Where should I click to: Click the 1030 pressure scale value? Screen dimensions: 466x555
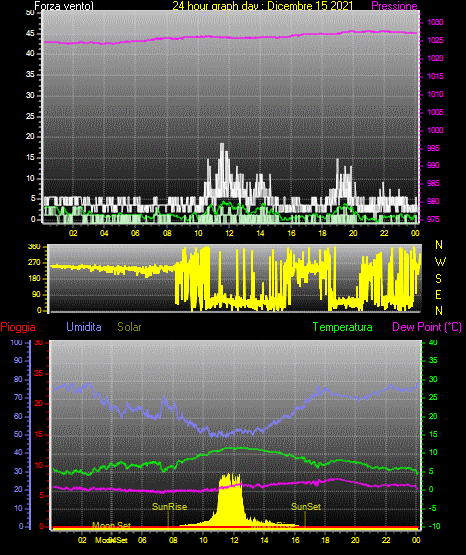coord(435,22)
